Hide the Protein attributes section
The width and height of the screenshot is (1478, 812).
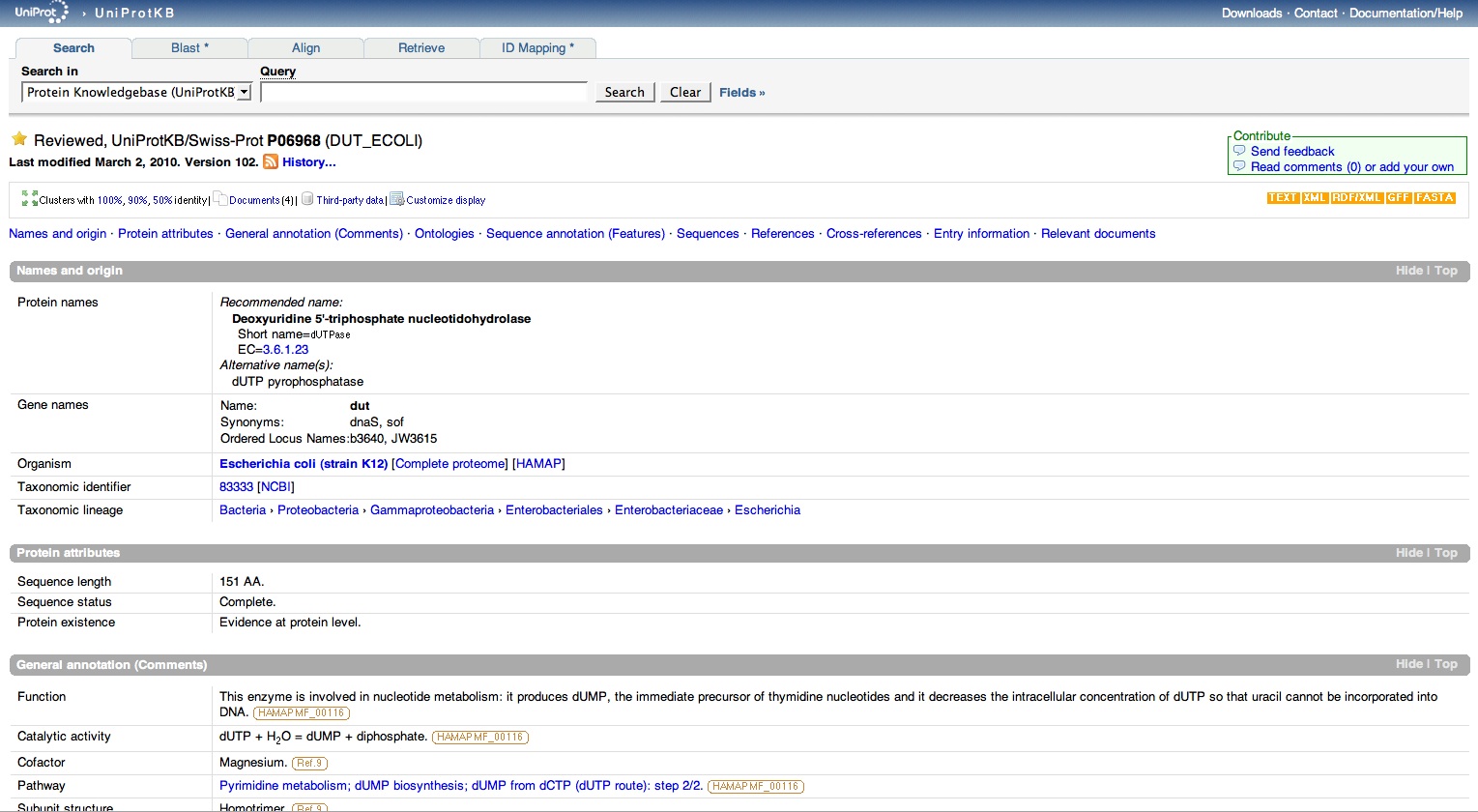click(x=1408, y=553)
